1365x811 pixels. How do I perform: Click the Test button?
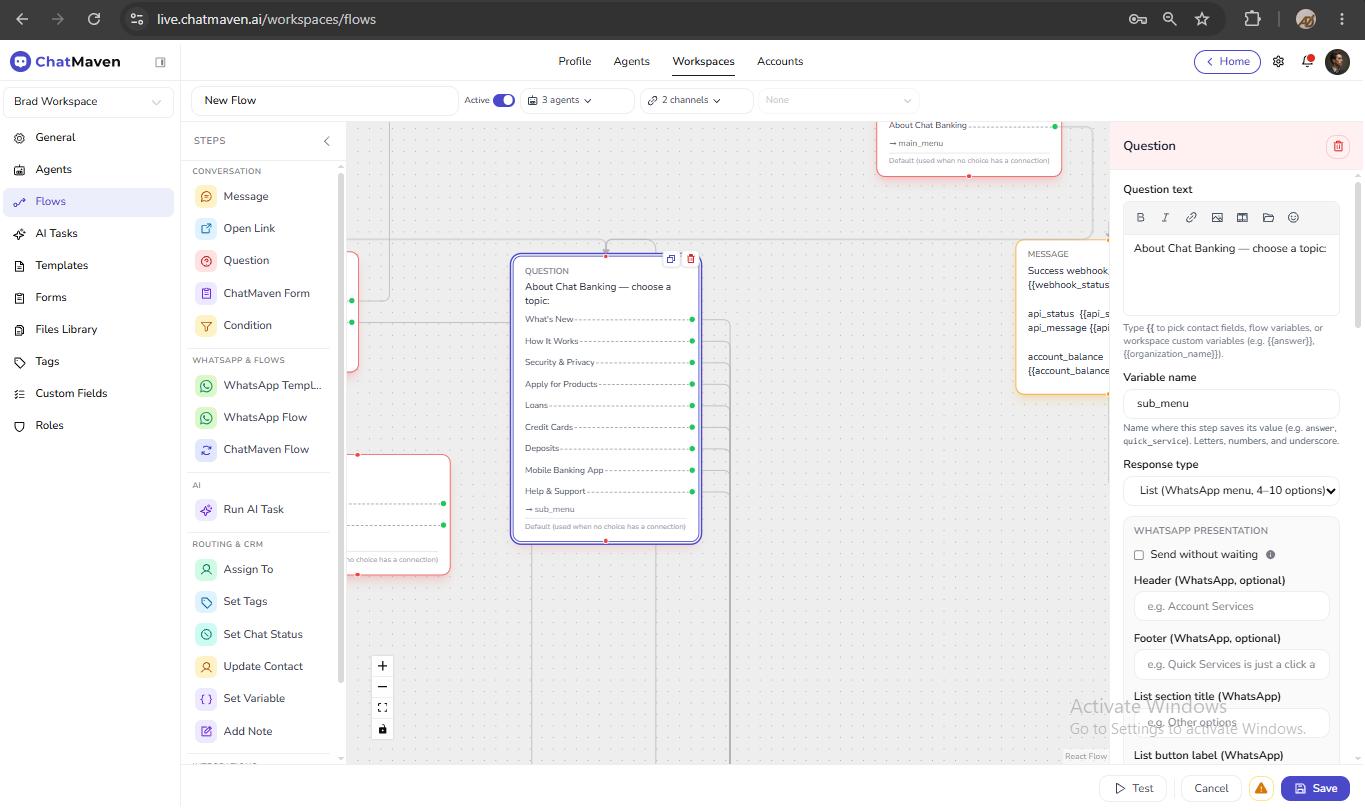click(x=1133, y=788)
